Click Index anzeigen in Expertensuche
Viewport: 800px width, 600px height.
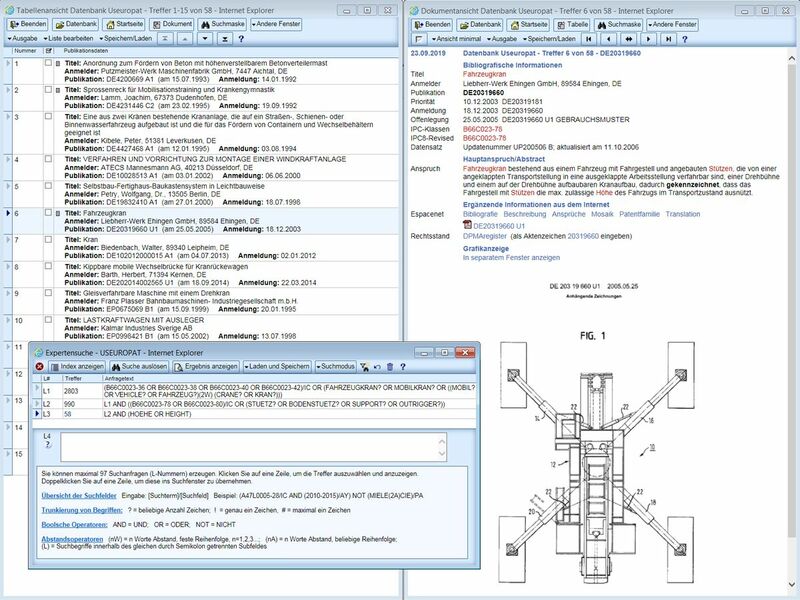click(78, 366)
